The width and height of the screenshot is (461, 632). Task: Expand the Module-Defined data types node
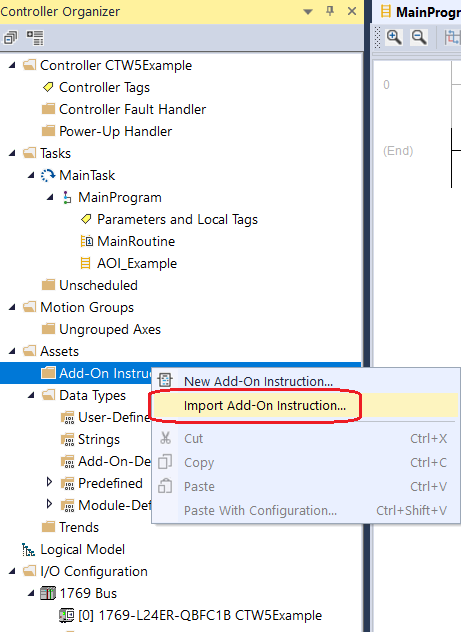[50, 504]
